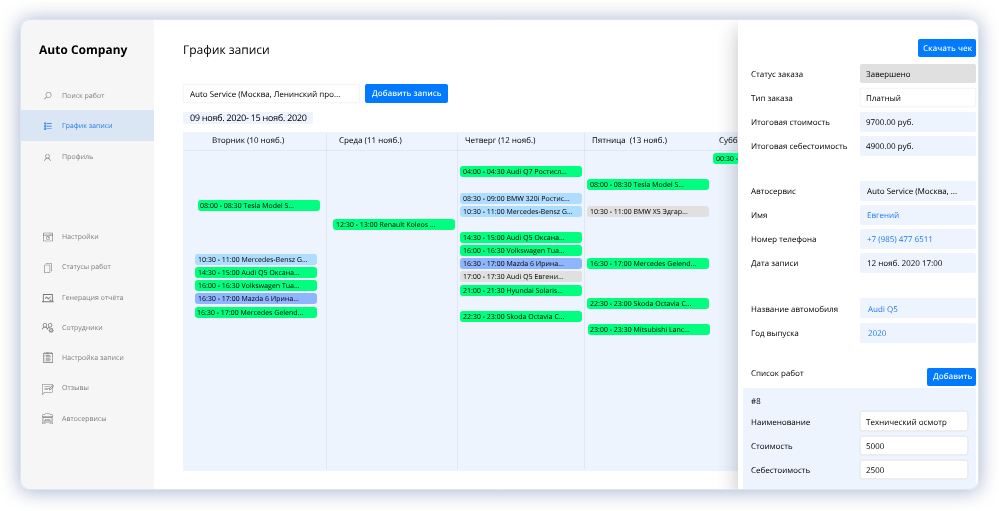Click the Среда (11 нояб.) column header
The height and width of the screenshot is (511, 999).
pos(370,140)
